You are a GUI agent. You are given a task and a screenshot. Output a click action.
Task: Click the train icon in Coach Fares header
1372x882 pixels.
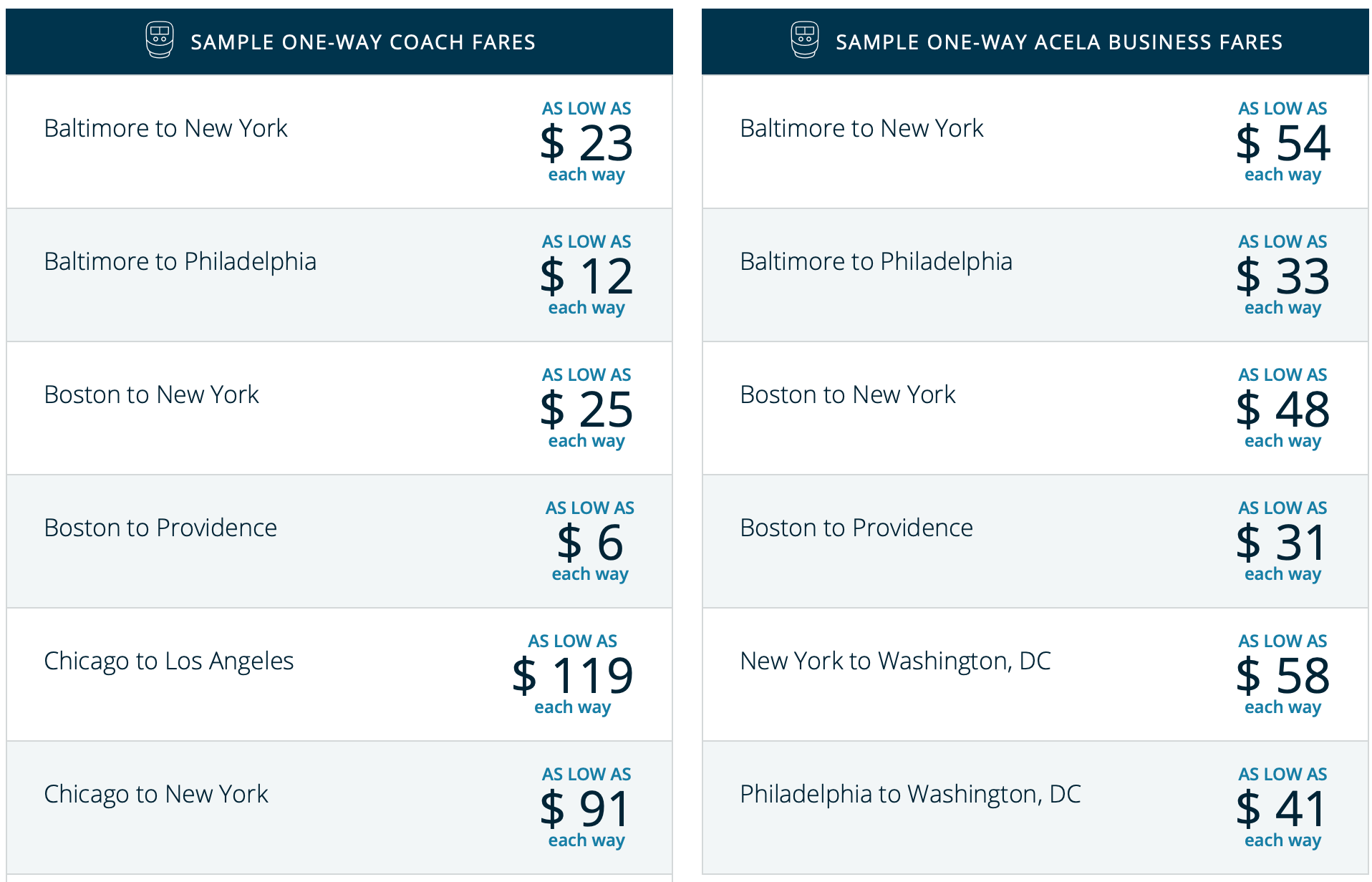coord(159,40)
